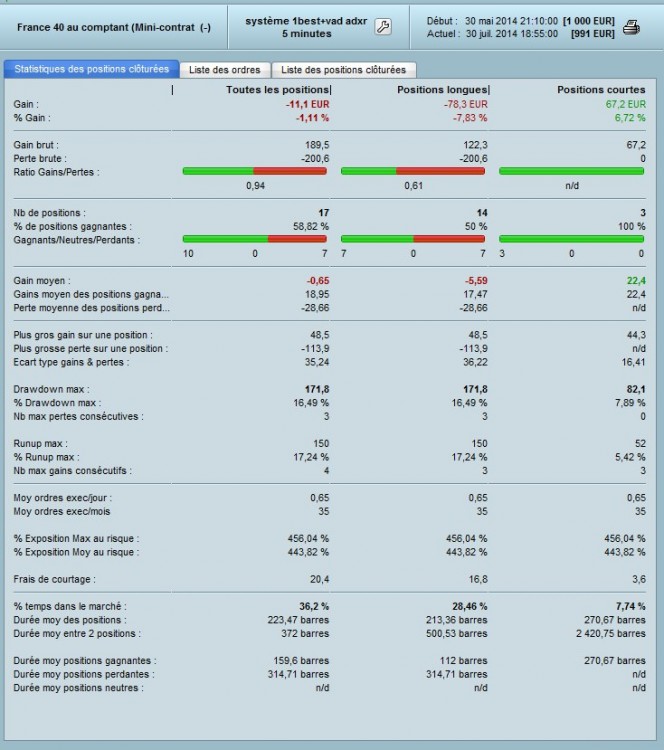Click Plus gros gain sur une position label
The width and height of the screenshot is (664, 750).
pyautogui.click(x=83, y=335)
